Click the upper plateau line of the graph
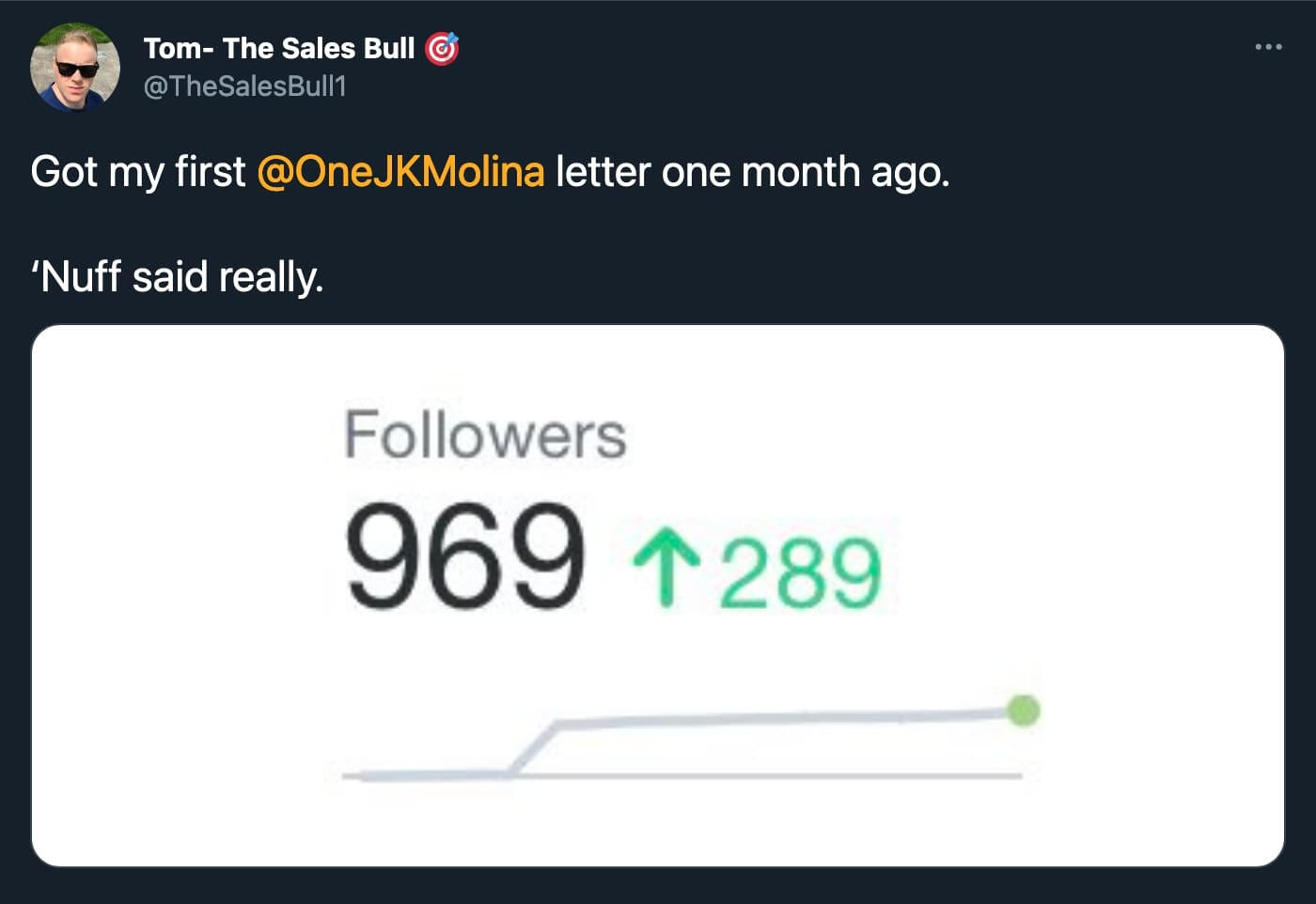Screen dimensions: 1316x904 [x=780, y=719]
